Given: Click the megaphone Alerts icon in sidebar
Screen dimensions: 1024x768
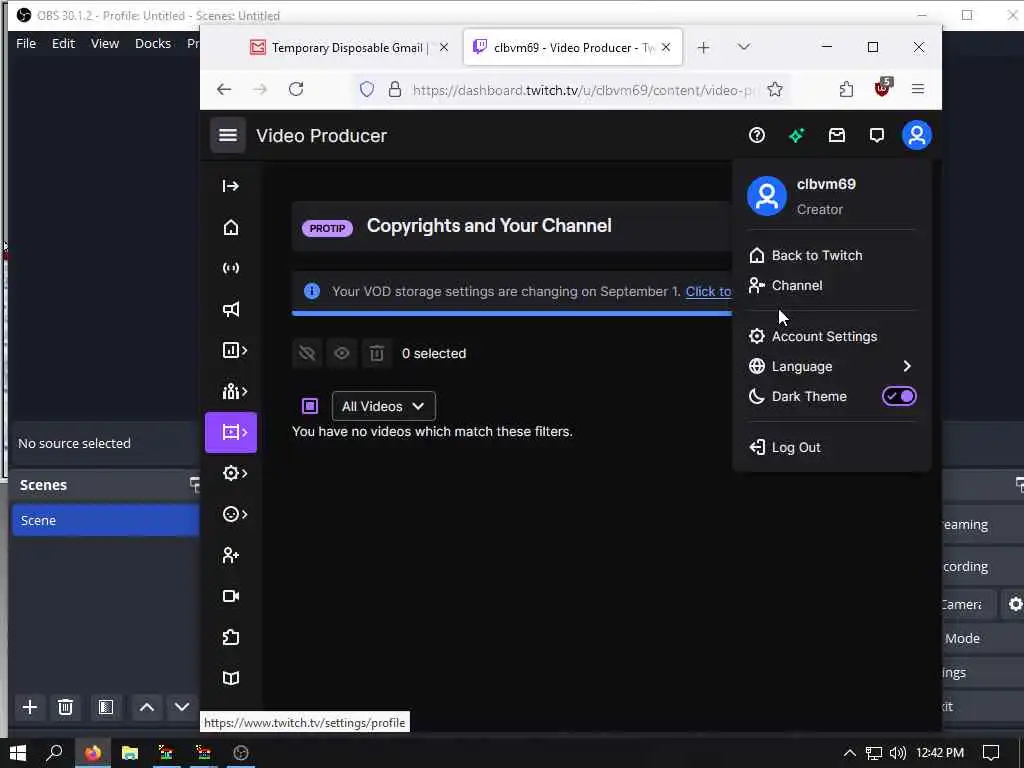Looking at the screenshot, I should [231, 310].
